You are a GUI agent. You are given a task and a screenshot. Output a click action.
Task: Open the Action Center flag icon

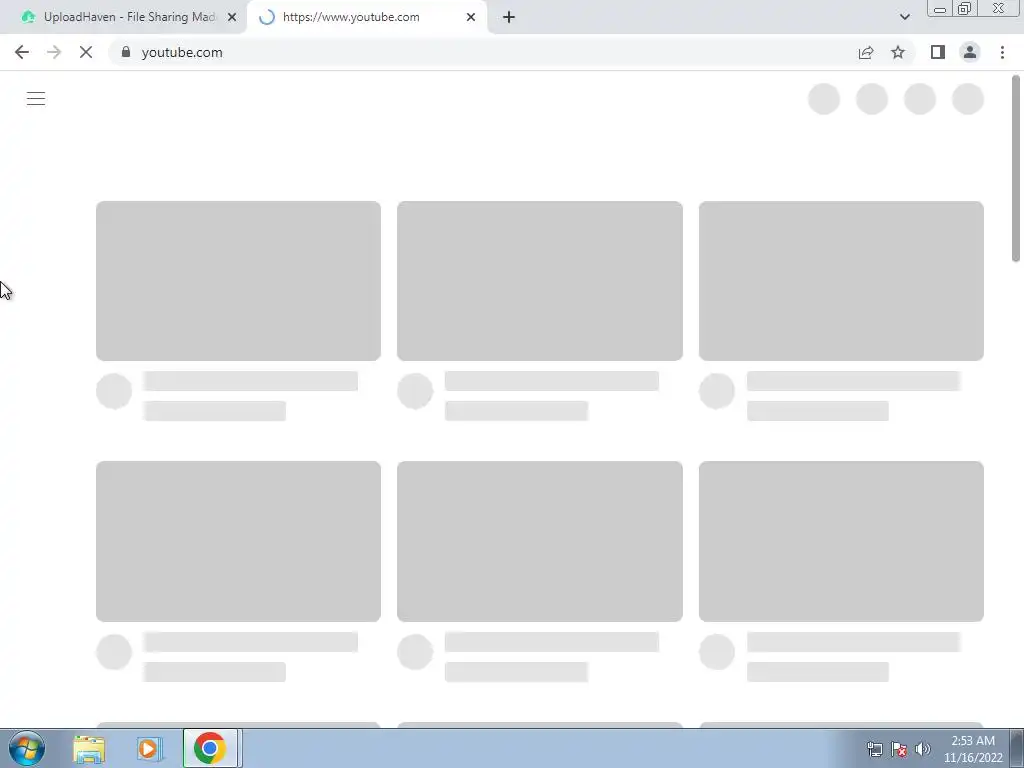coord(899,750)
